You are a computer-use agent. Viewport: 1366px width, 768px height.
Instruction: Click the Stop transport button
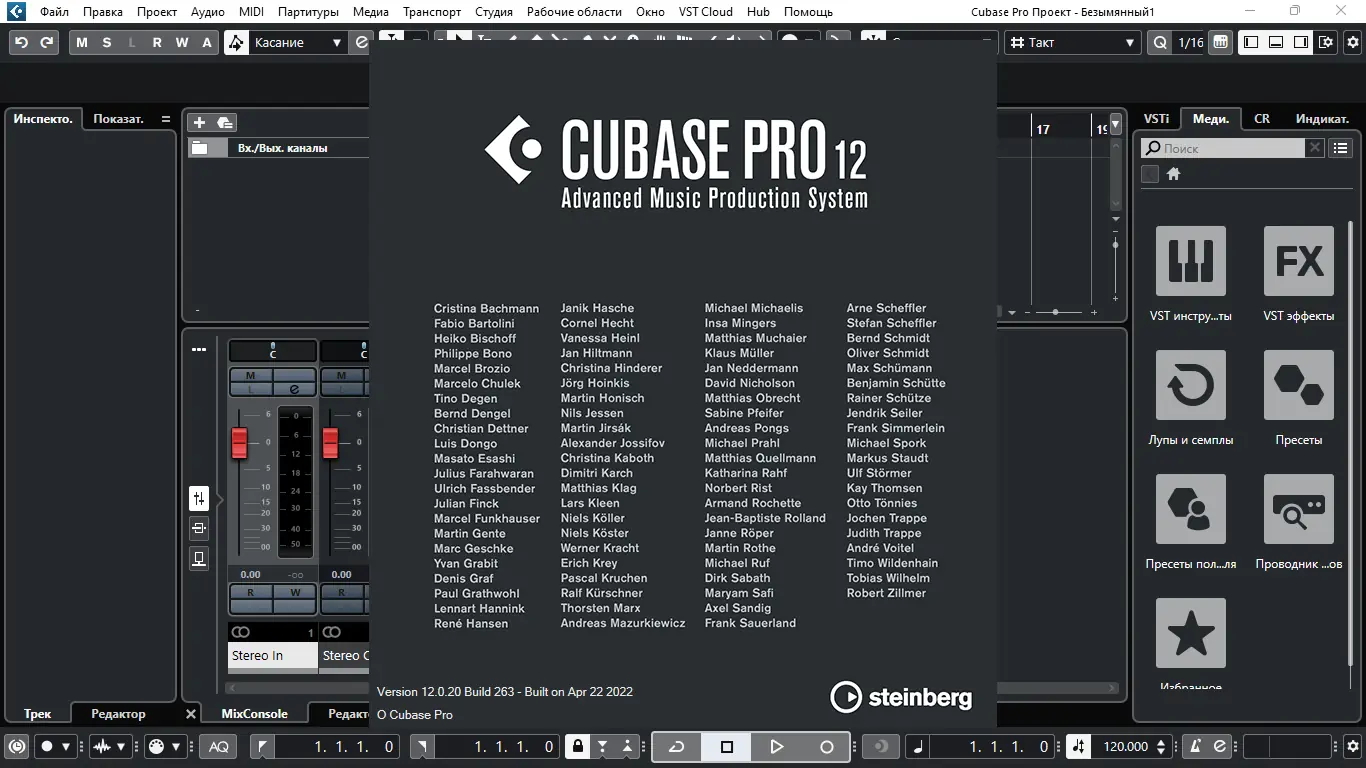727,747
